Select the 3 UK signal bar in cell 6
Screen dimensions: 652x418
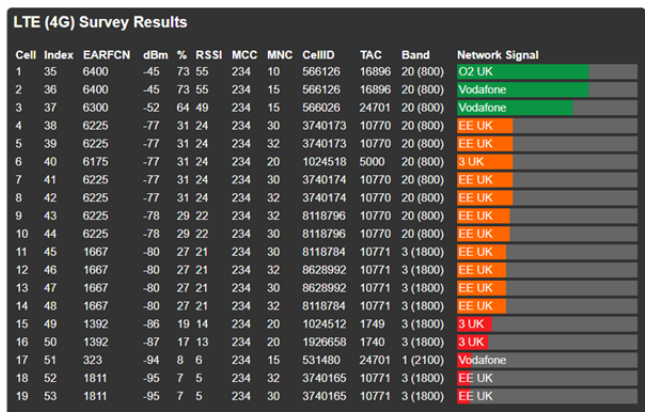pos(547,162)
